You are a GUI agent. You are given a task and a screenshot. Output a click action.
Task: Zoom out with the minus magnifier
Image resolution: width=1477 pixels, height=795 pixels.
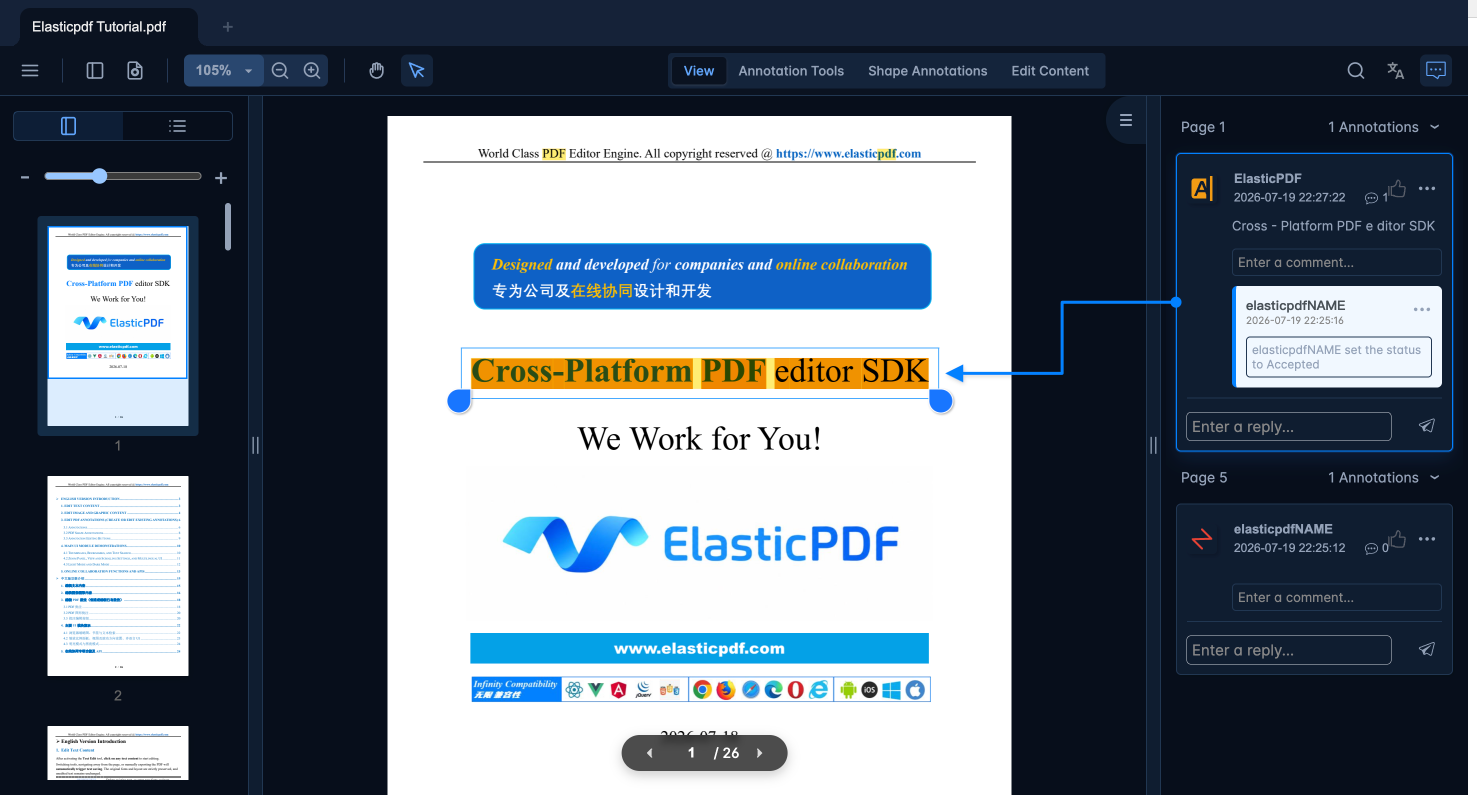280,71
